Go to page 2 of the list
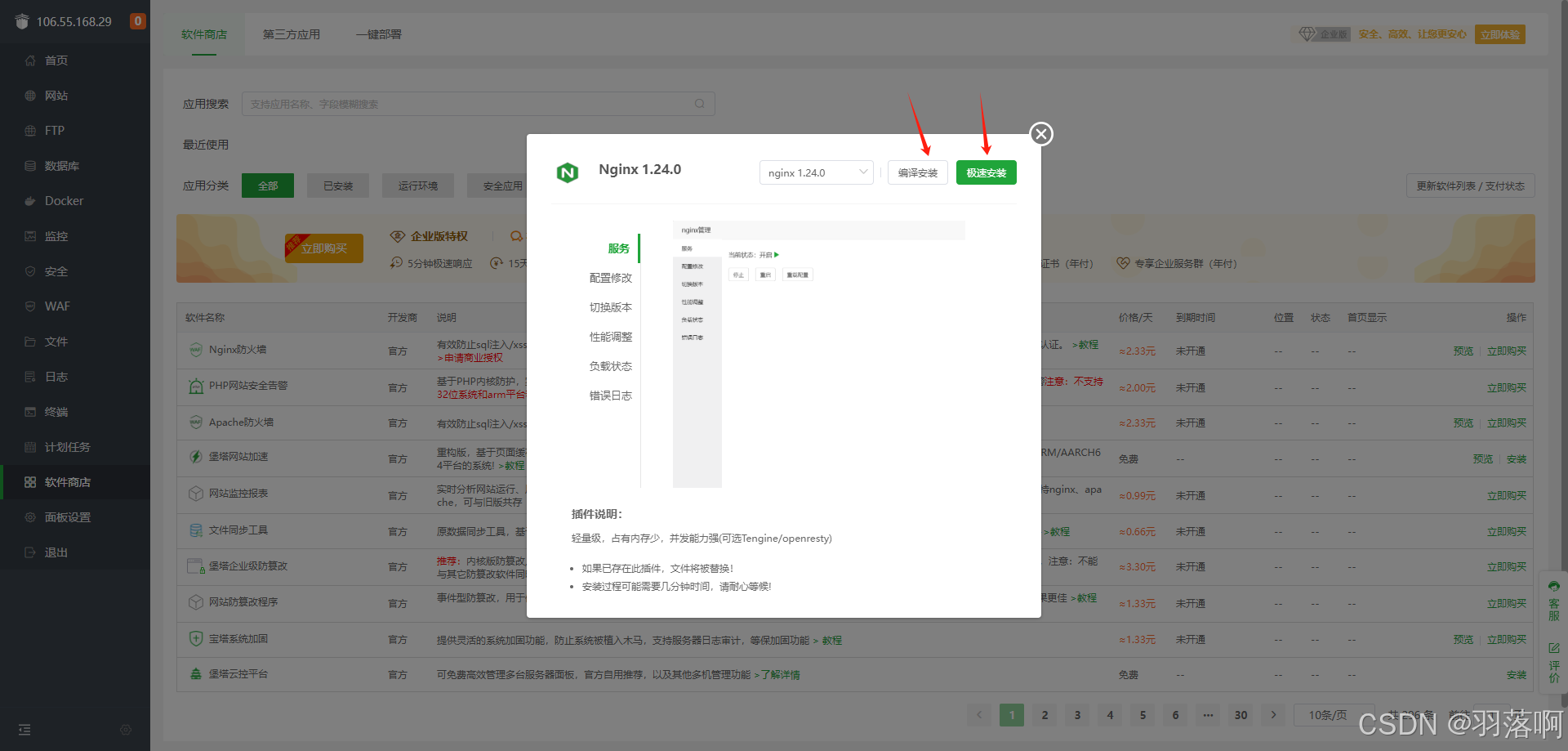The image size is (1568, 751). pyautogui.click(x=1045, y=715)
